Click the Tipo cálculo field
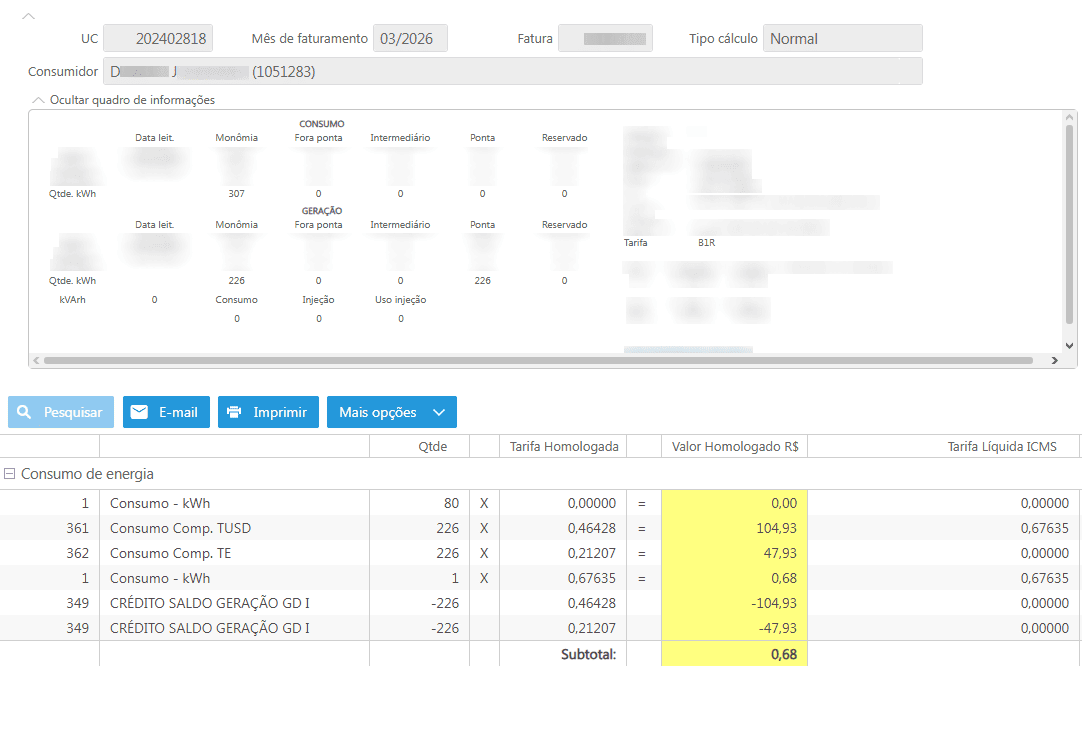The height and width of the screenshot is (754, 1082). tap(842, 39)
